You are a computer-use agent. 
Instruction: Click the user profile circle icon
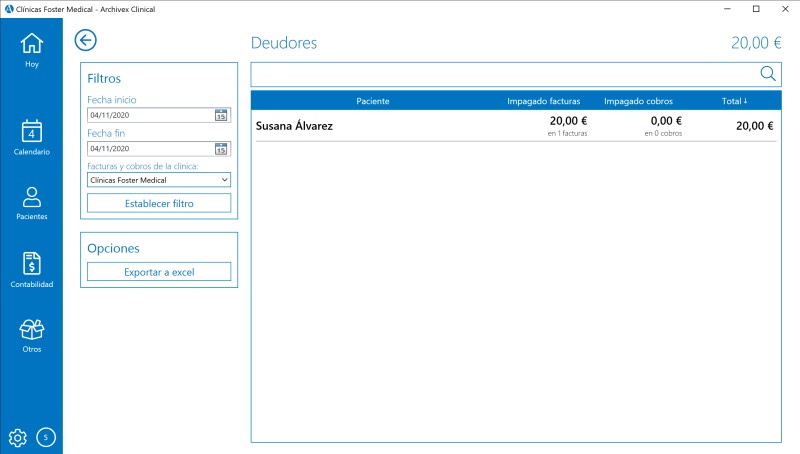(x=46, y=437)
